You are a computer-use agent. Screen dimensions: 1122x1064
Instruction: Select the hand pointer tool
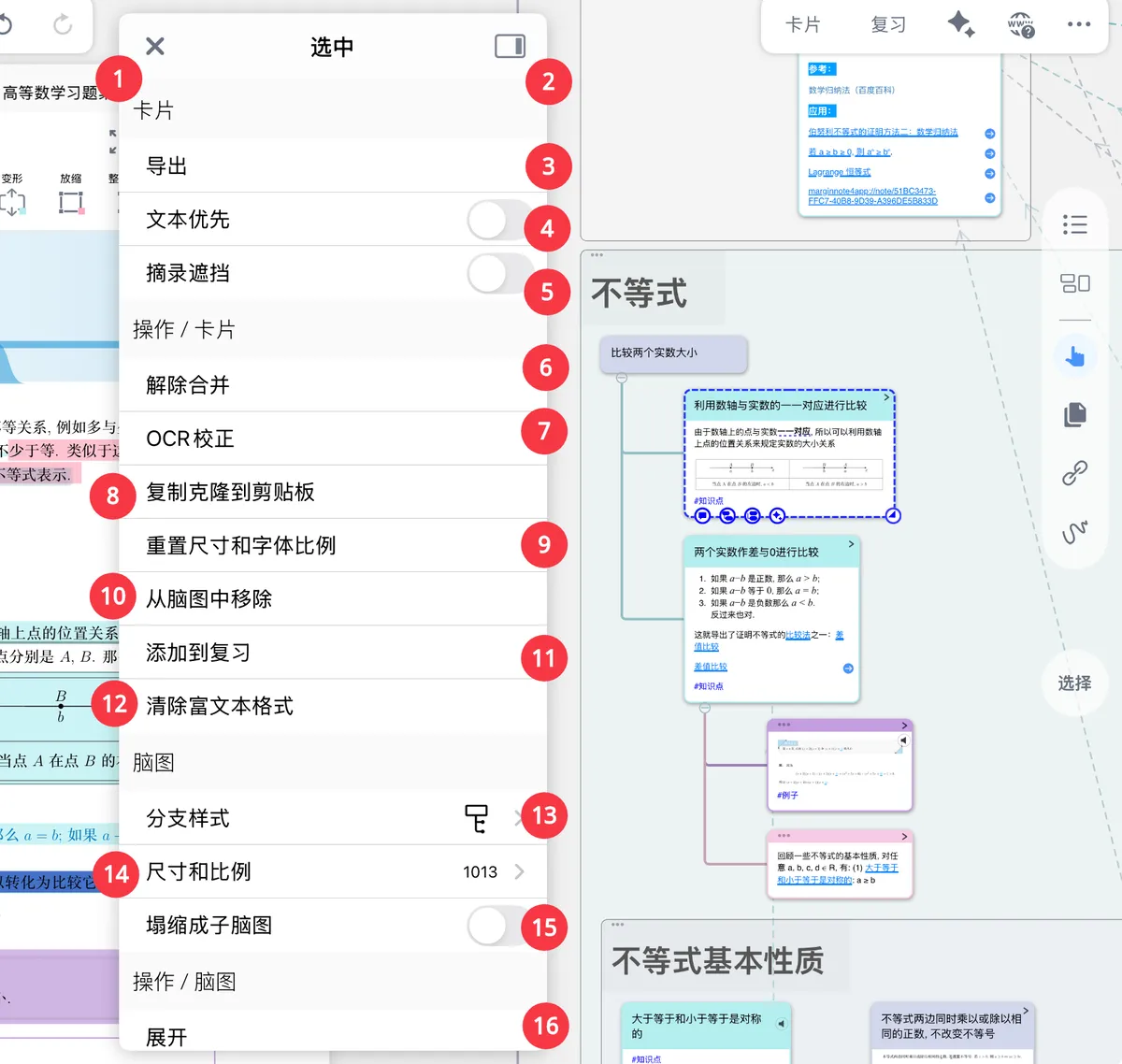pos(1075,355)
